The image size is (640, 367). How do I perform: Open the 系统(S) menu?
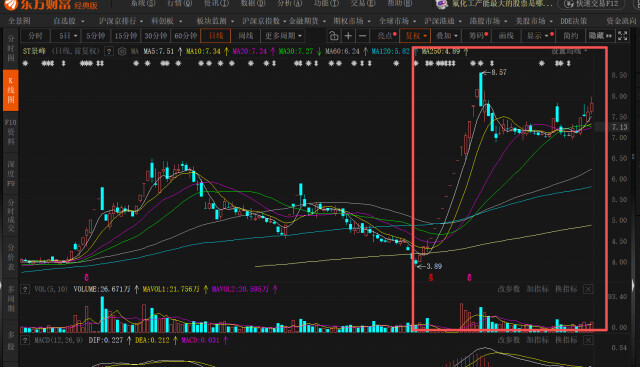(143, 4)
